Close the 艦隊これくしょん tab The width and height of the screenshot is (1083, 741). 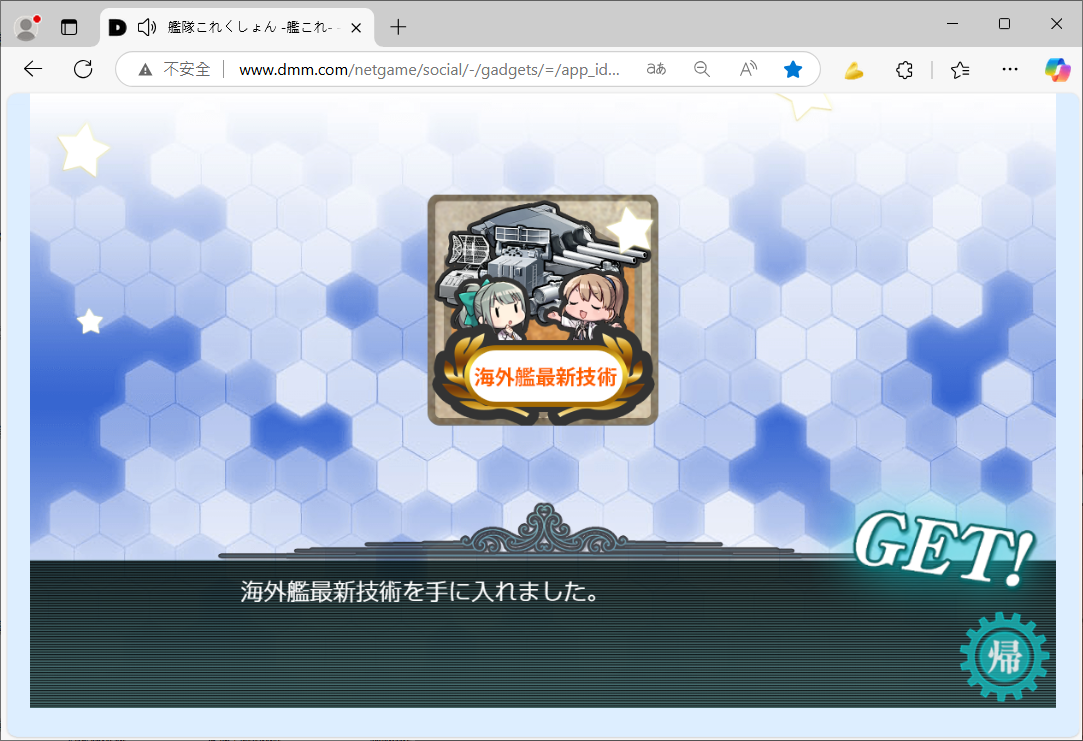coord(356,28)
